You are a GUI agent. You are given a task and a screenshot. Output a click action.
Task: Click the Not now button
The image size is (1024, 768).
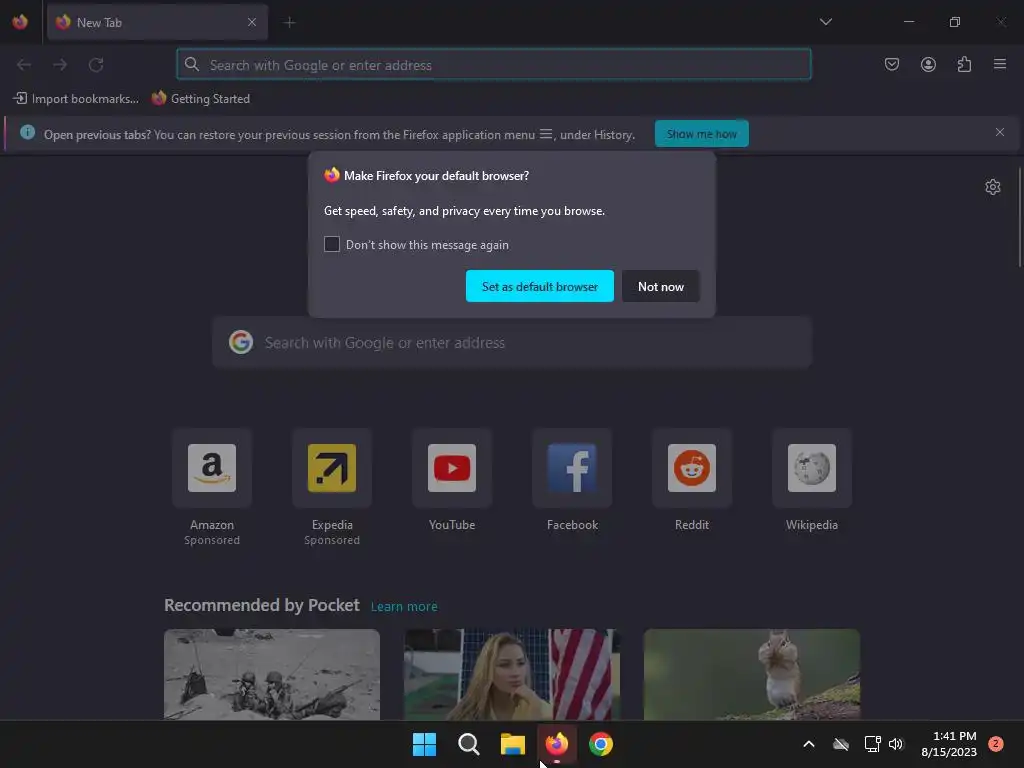click(x=660, y=286)
